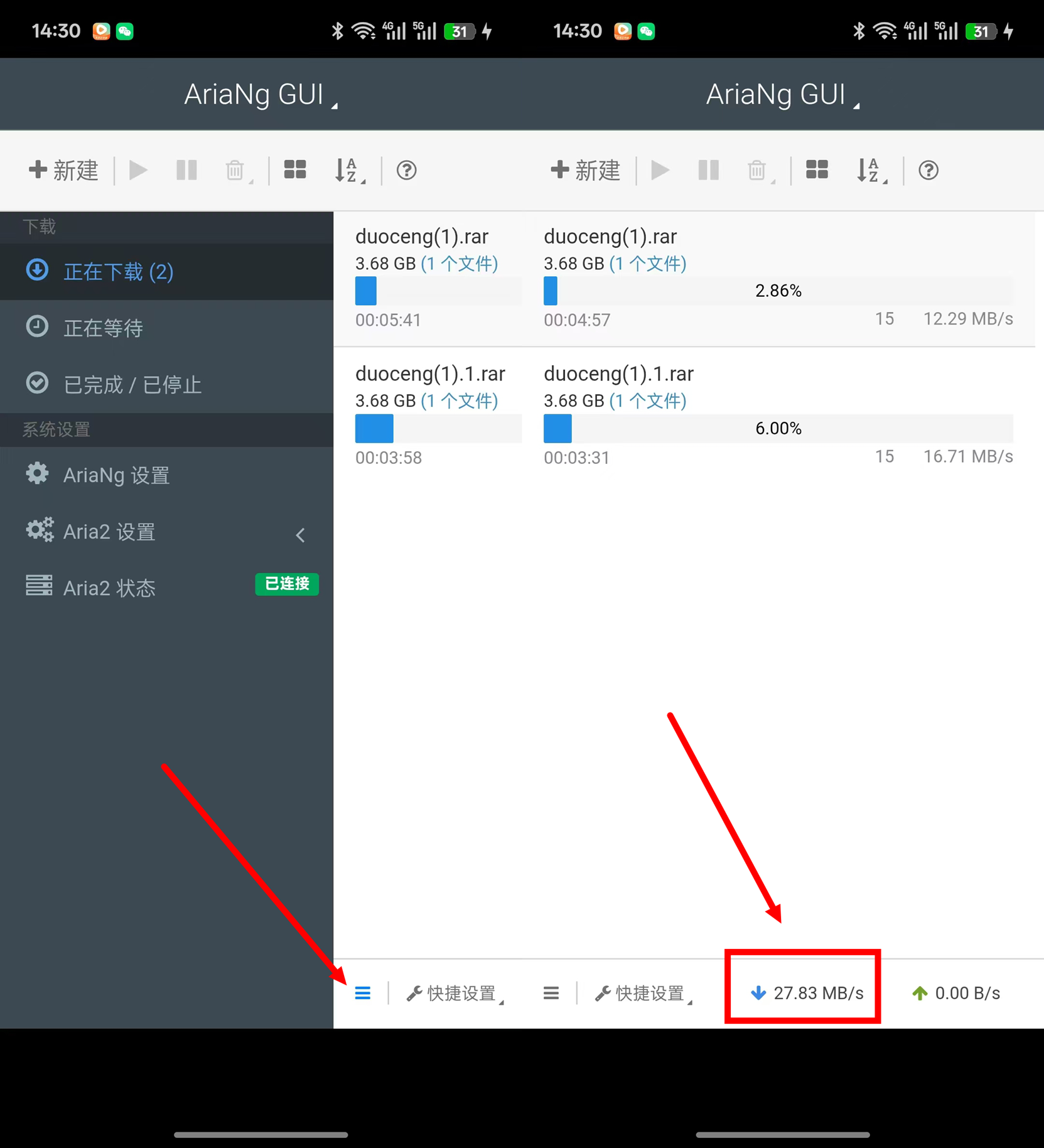
Task: Click the 27.83 MB/s download speed indicator
Action: tap(807, 993)
